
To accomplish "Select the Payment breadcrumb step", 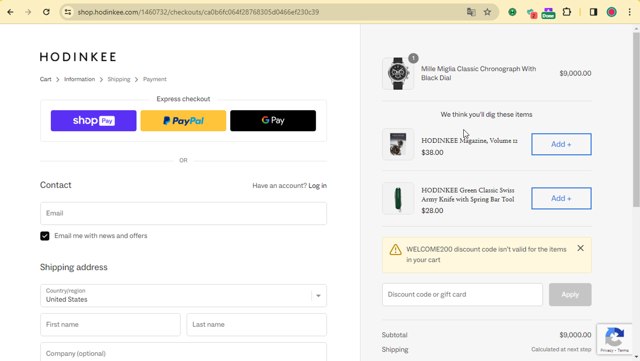I will point(155,79).
